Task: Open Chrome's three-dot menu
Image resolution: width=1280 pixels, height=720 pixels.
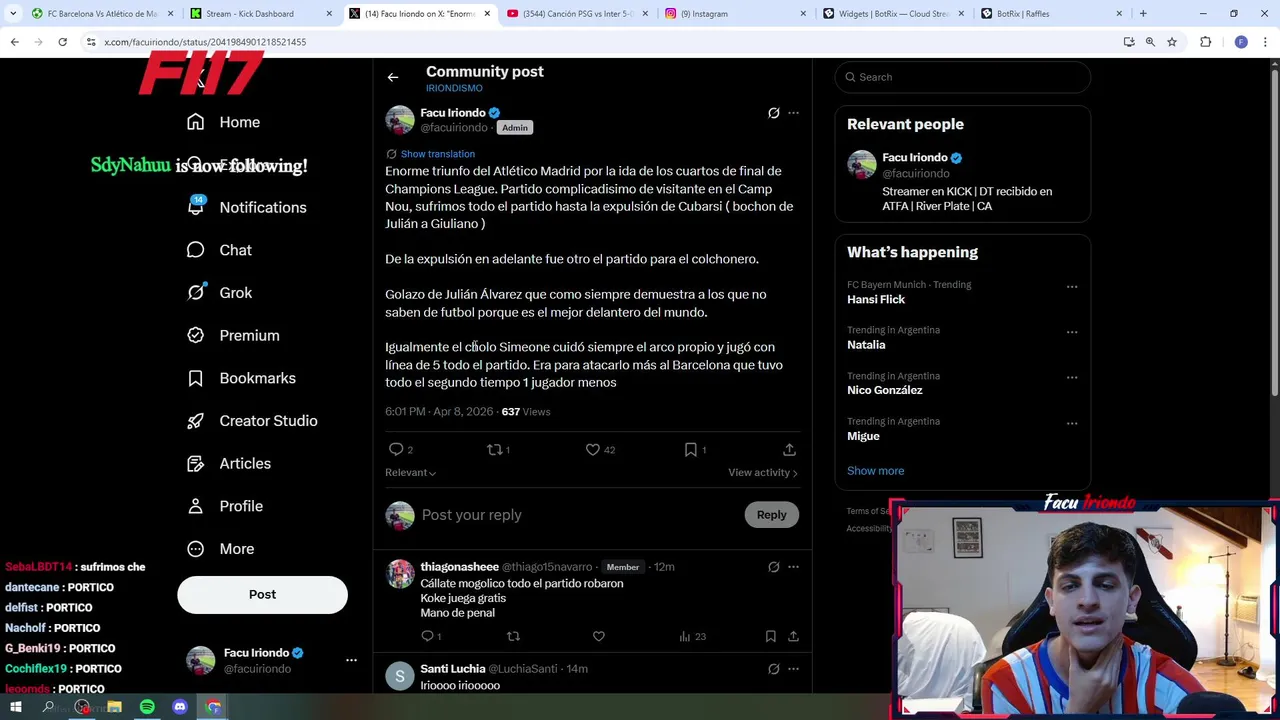Action: pos(1265,42)
